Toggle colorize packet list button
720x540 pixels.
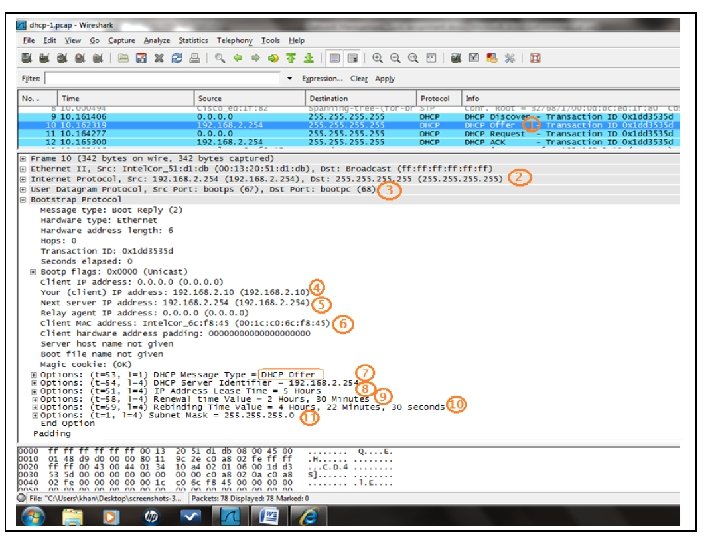pos(335,58)
